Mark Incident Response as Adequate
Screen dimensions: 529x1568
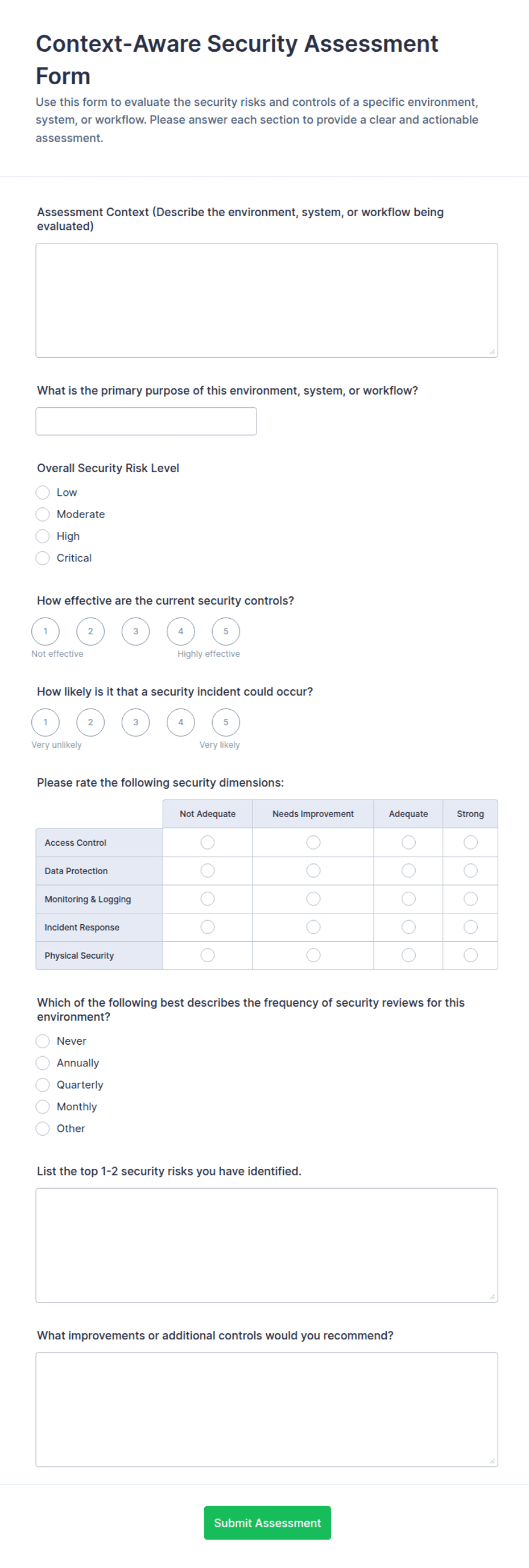(408, 927)
